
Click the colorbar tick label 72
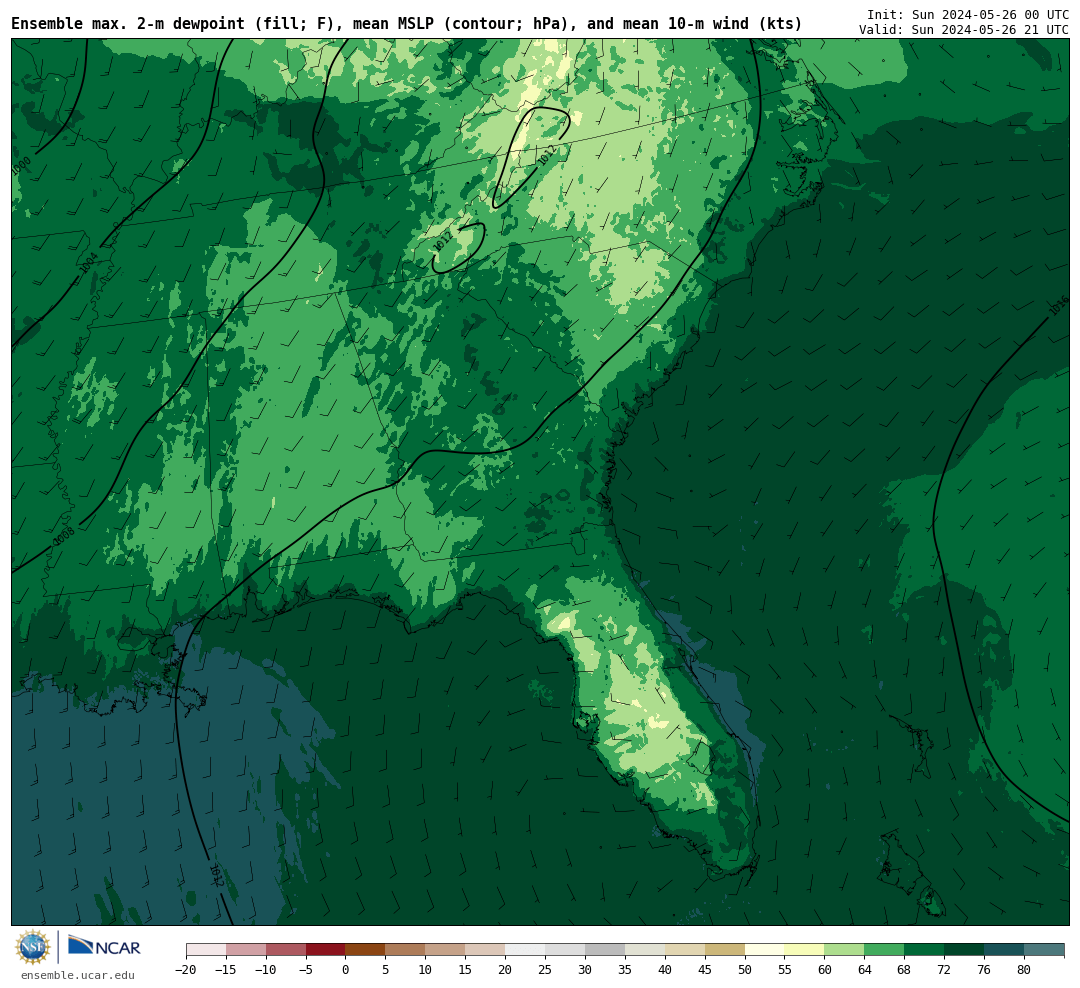coord(945,970)
